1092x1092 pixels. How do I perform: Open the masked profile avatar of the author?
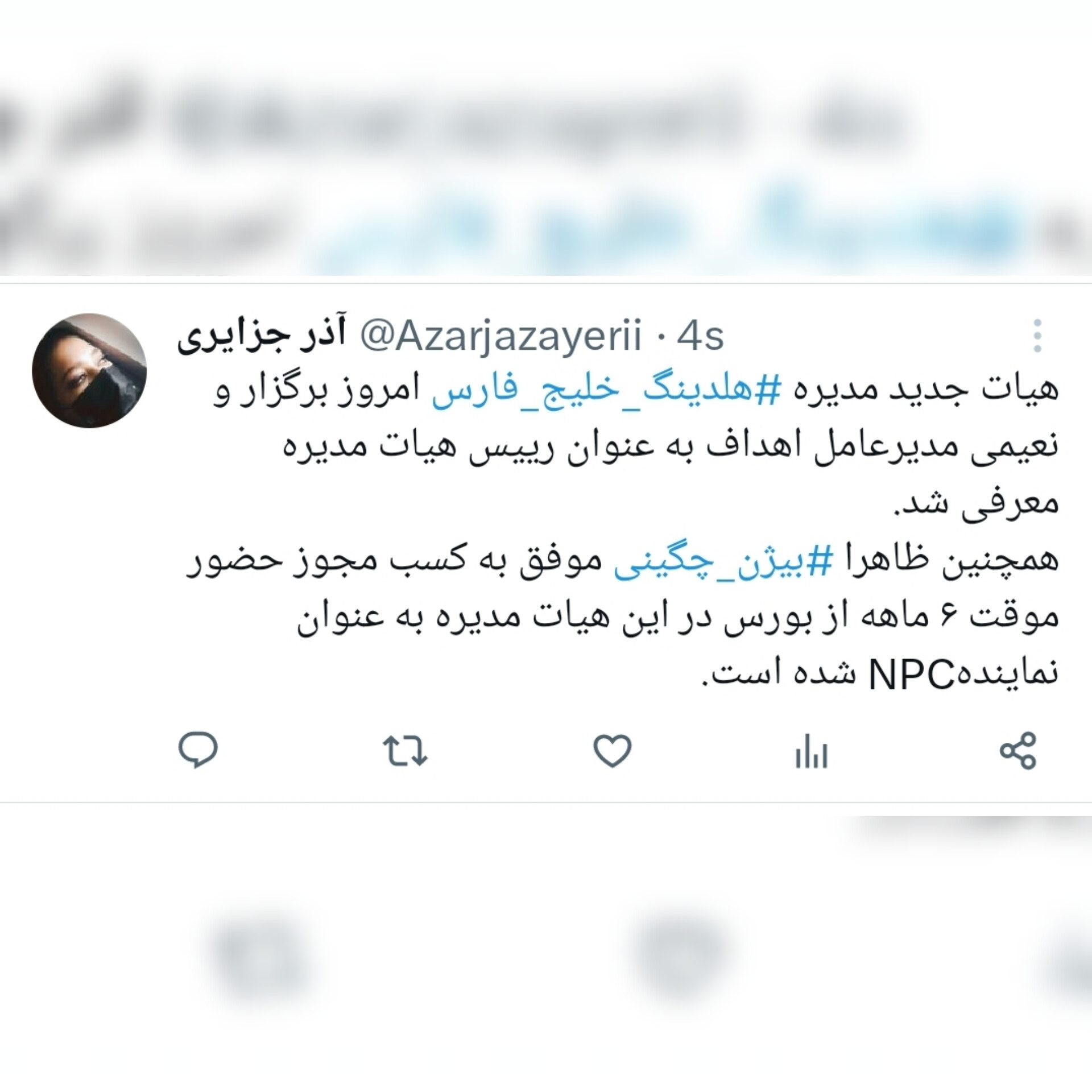(89, 370)
